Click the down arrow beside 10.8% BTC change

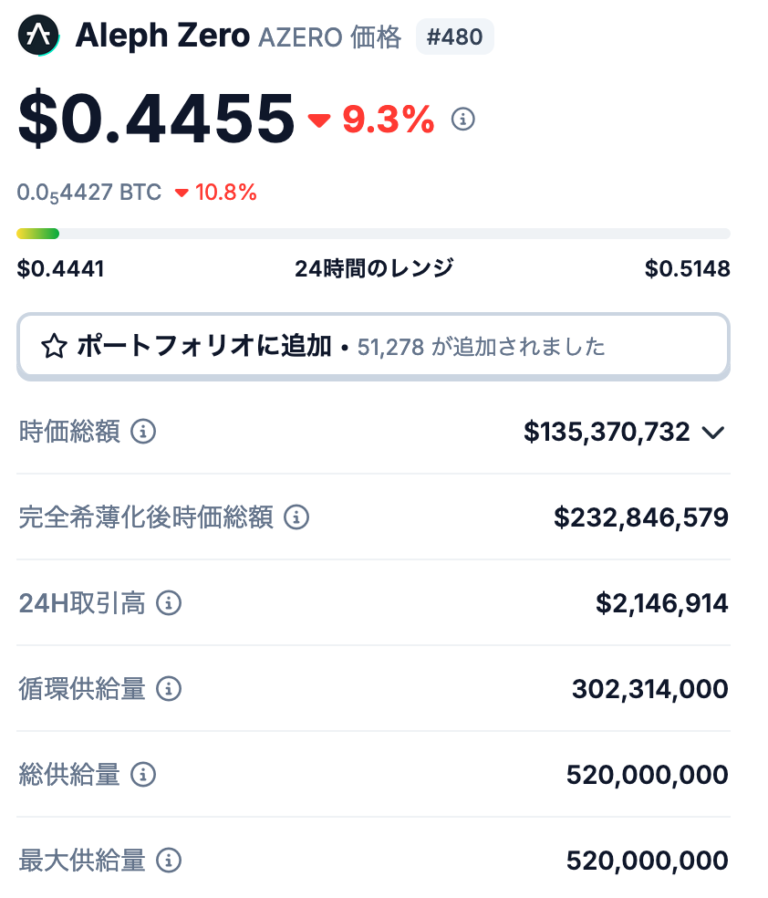[x=184, y=191]
